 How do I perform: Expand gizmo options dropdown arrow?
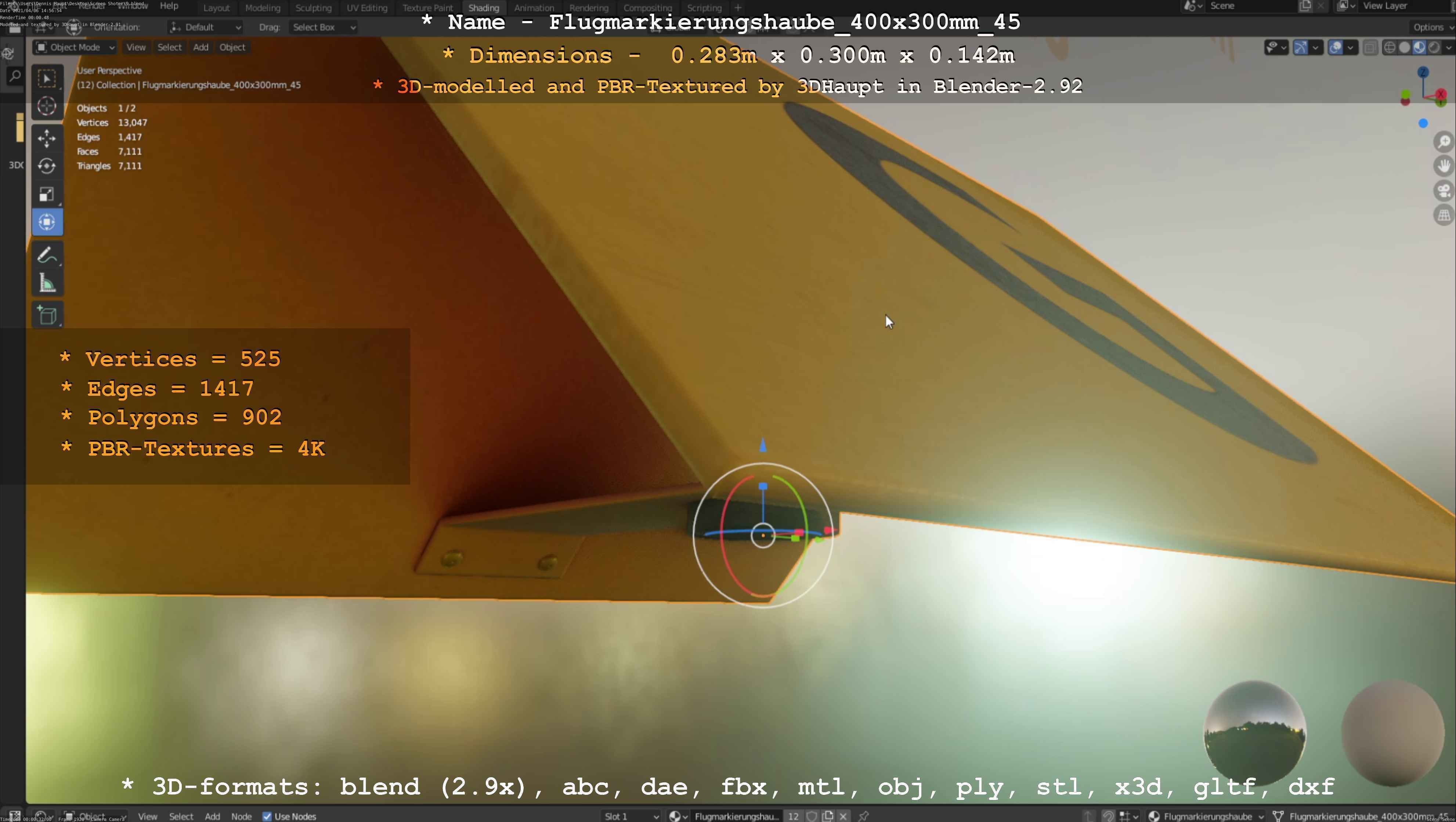(x=1315, y=47)
